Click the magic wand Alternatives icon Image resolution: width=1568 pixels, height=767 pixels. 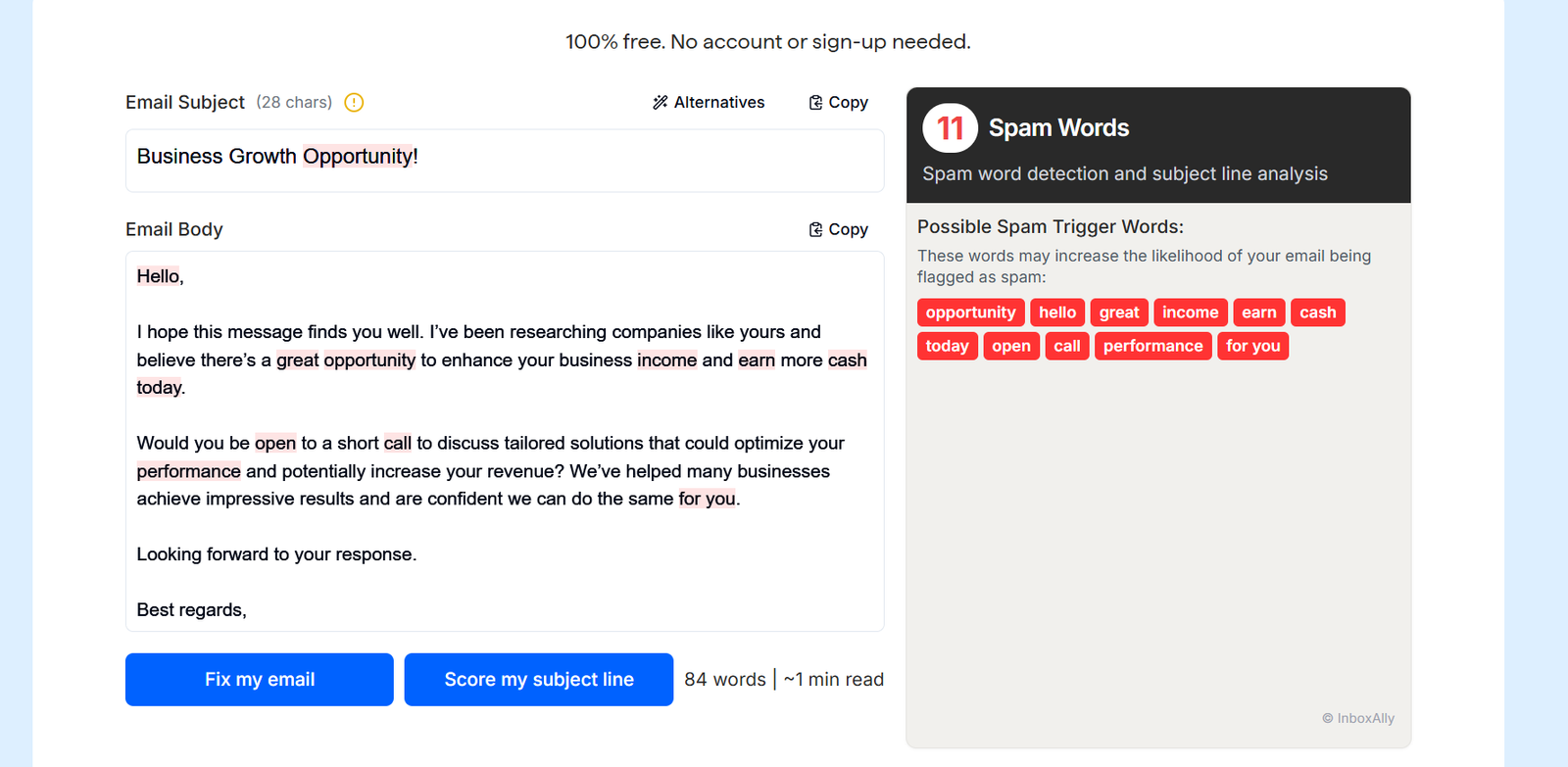click(661, 102)
